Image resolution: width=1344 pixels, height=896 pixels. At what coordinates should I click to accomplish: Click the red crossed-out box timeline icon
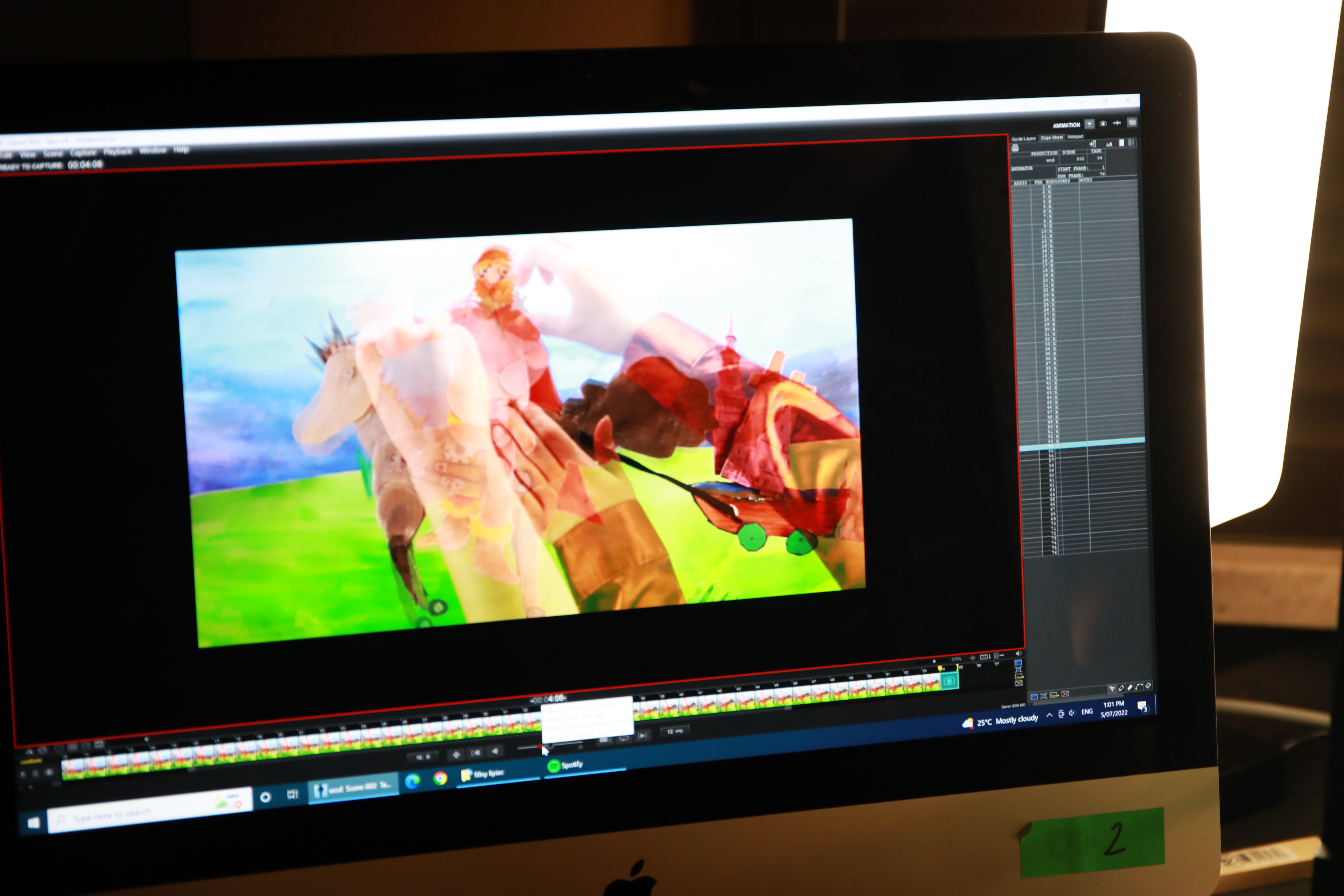1019,683
